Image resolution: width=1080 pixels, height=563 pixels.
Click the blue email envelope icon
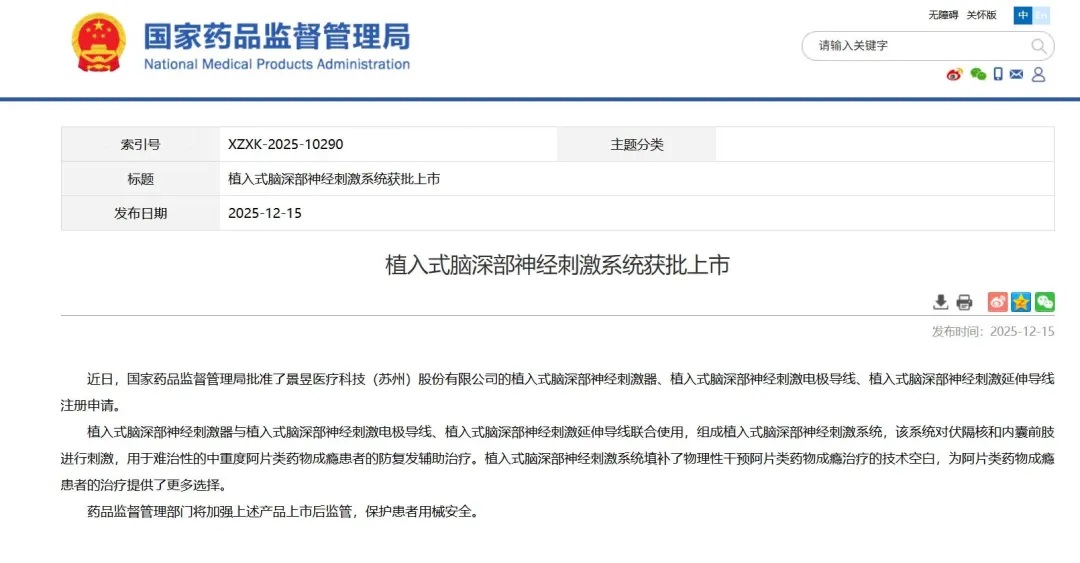(1016, 74)
